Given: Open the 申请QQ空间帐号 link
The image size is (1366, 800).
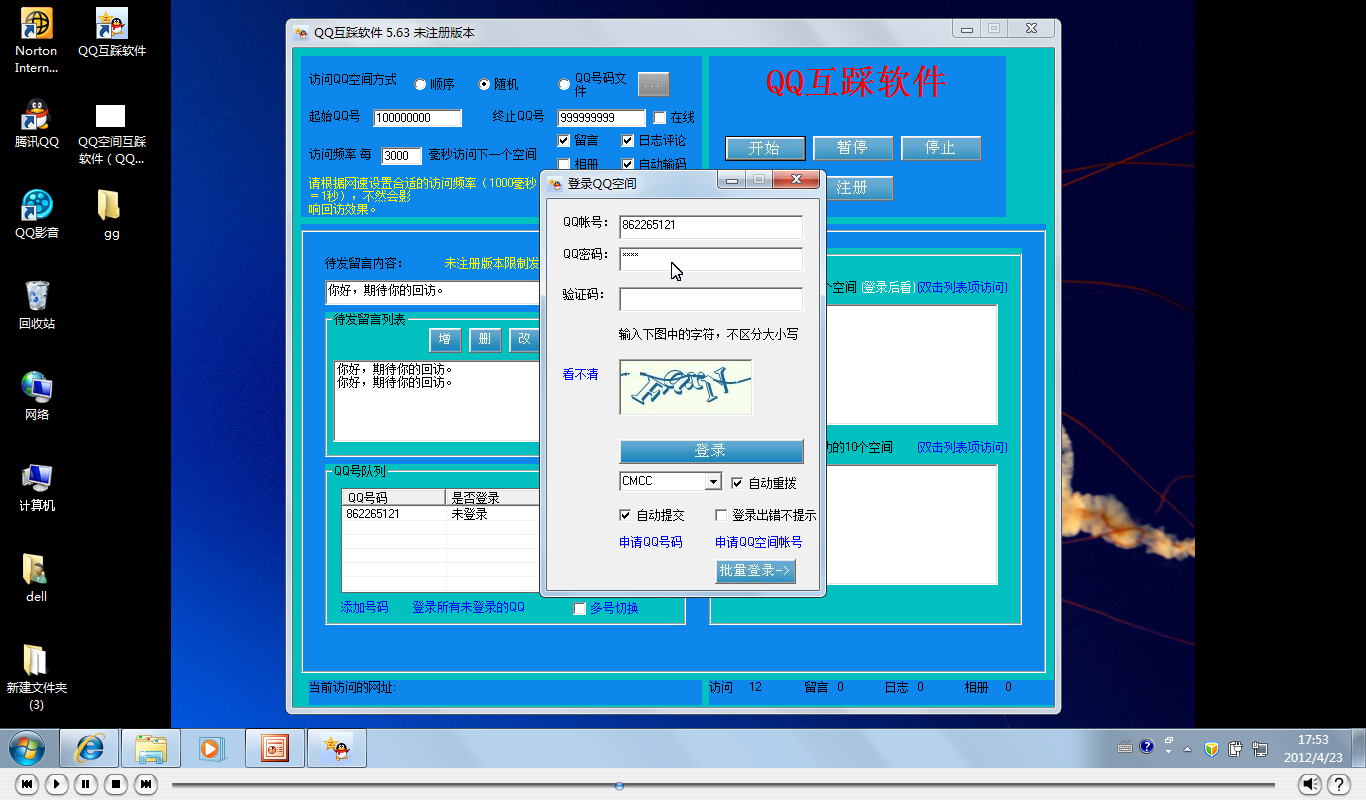Looking at the screenshot, I should tap(758, 543).
